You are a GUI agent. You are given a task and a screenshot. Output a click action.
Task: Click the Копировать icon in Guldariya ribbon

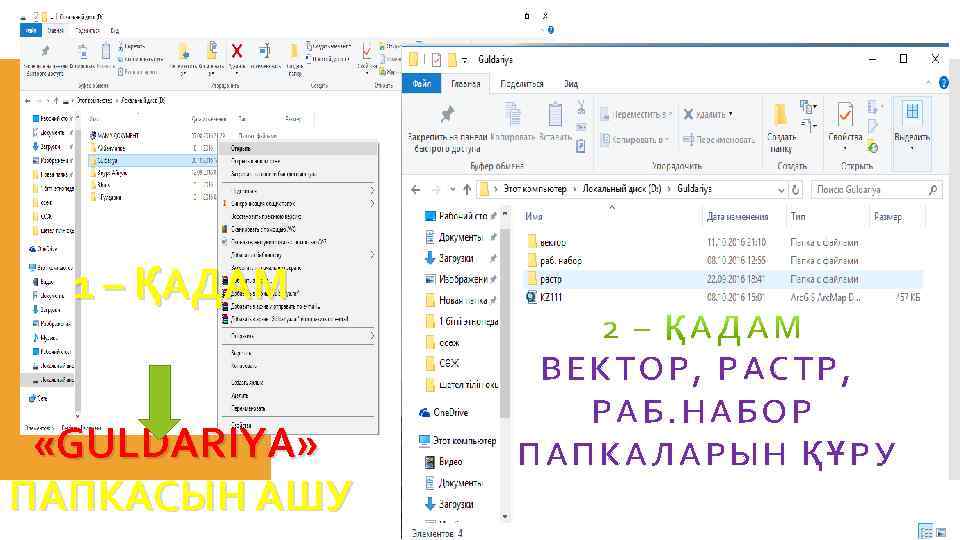(512, 114)
